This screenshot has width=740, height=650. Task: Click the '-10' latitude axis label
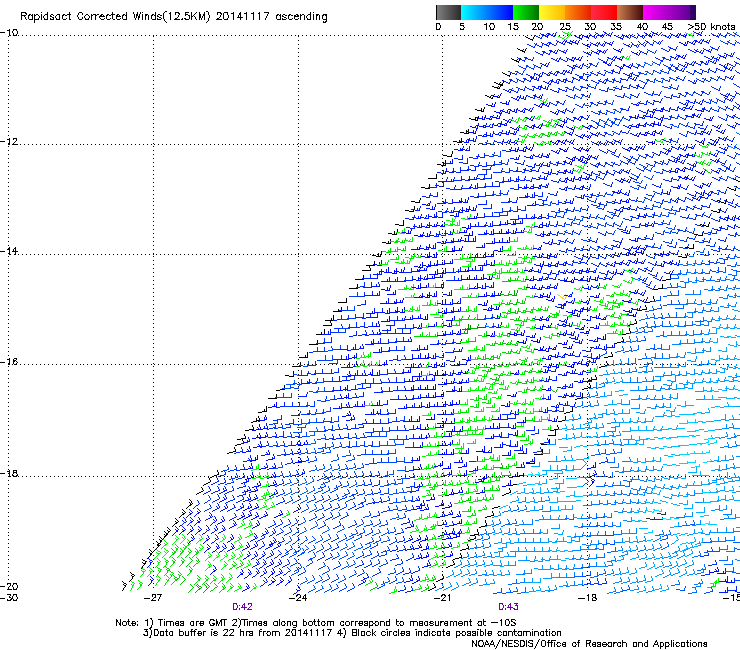[9, 33]
